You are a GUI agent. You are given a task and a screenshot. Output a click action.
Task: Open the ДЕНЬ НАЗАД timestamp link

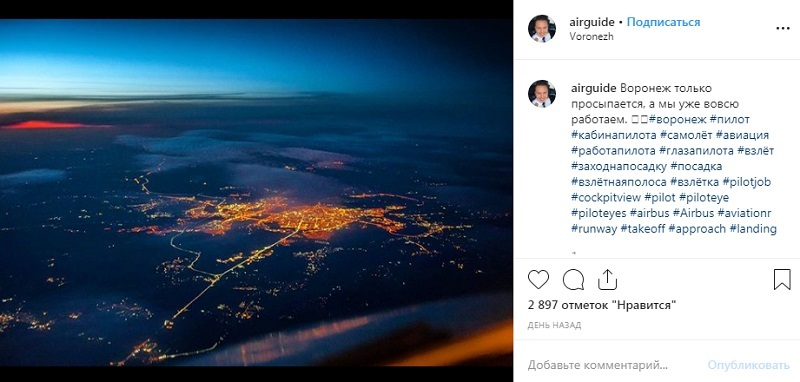click(x=554, y=325)
